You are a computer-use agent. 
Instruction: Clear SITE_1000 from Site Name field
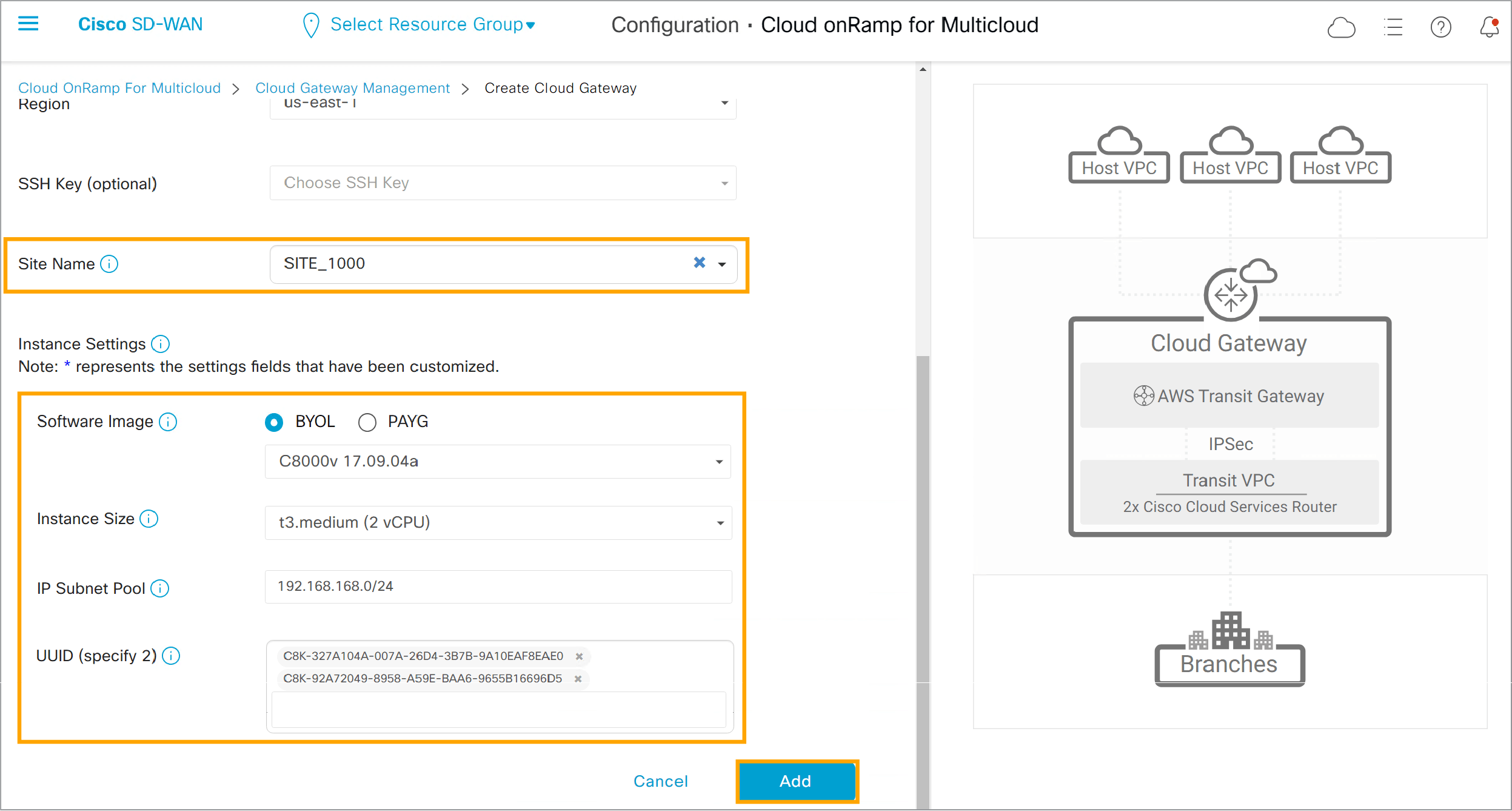pyautogui.click(x=699, y=262)
